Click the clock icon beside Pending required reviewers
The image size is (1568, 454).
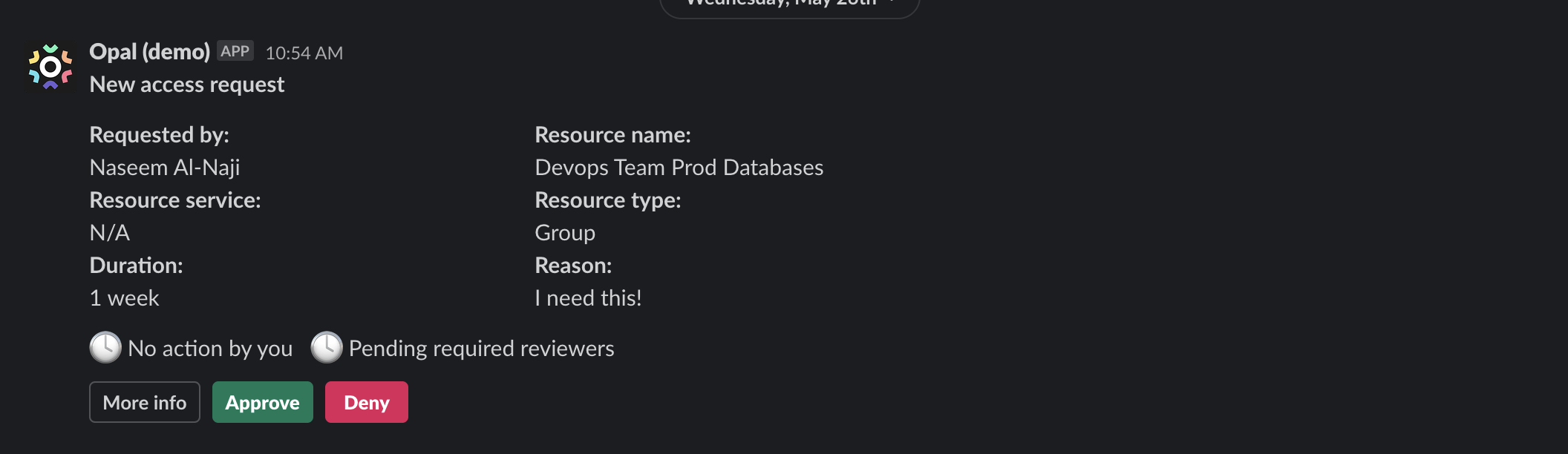326,347
